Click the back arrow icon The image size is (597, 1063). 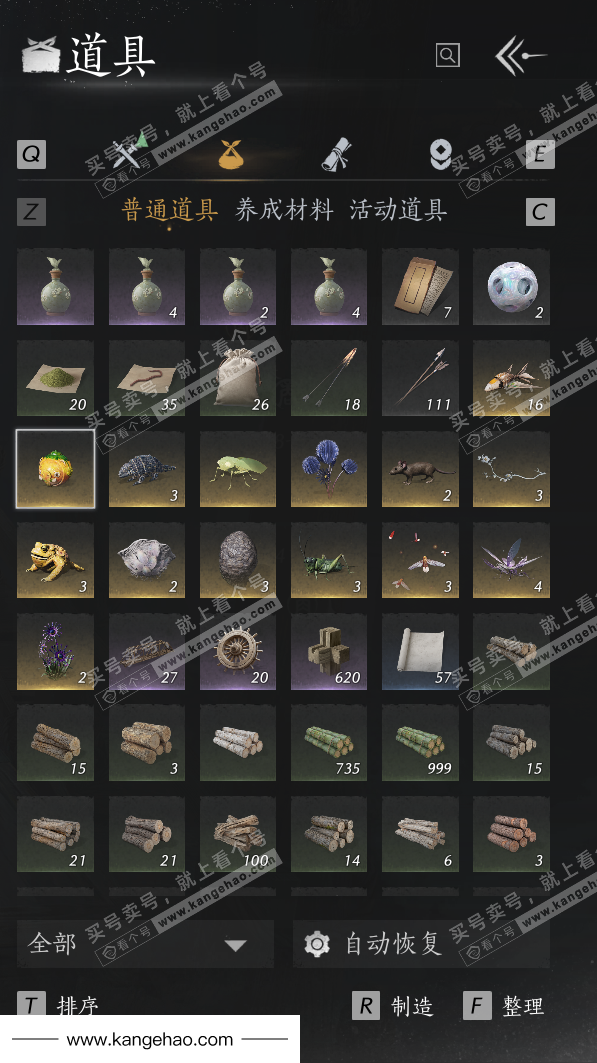pos(520,56)
